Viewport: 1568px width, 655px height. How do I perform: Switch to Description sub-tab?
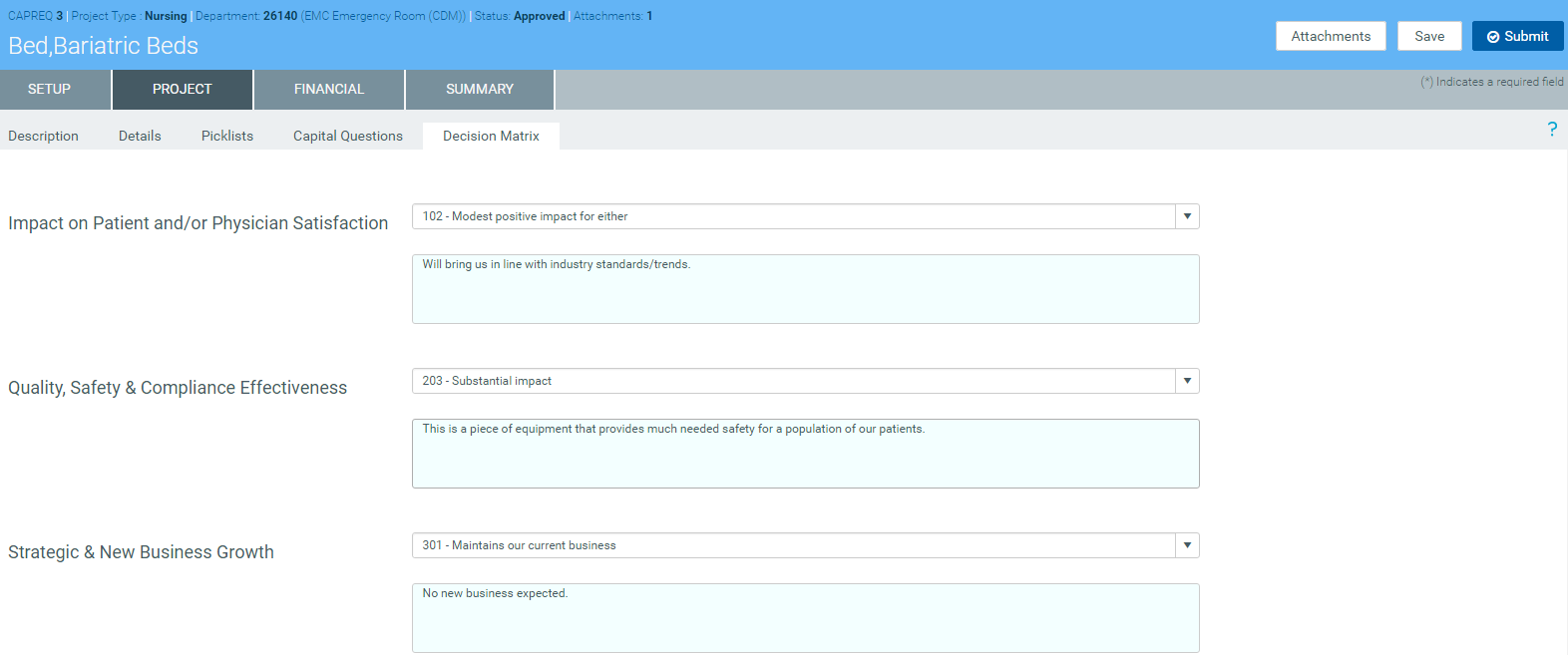(43, 137)
